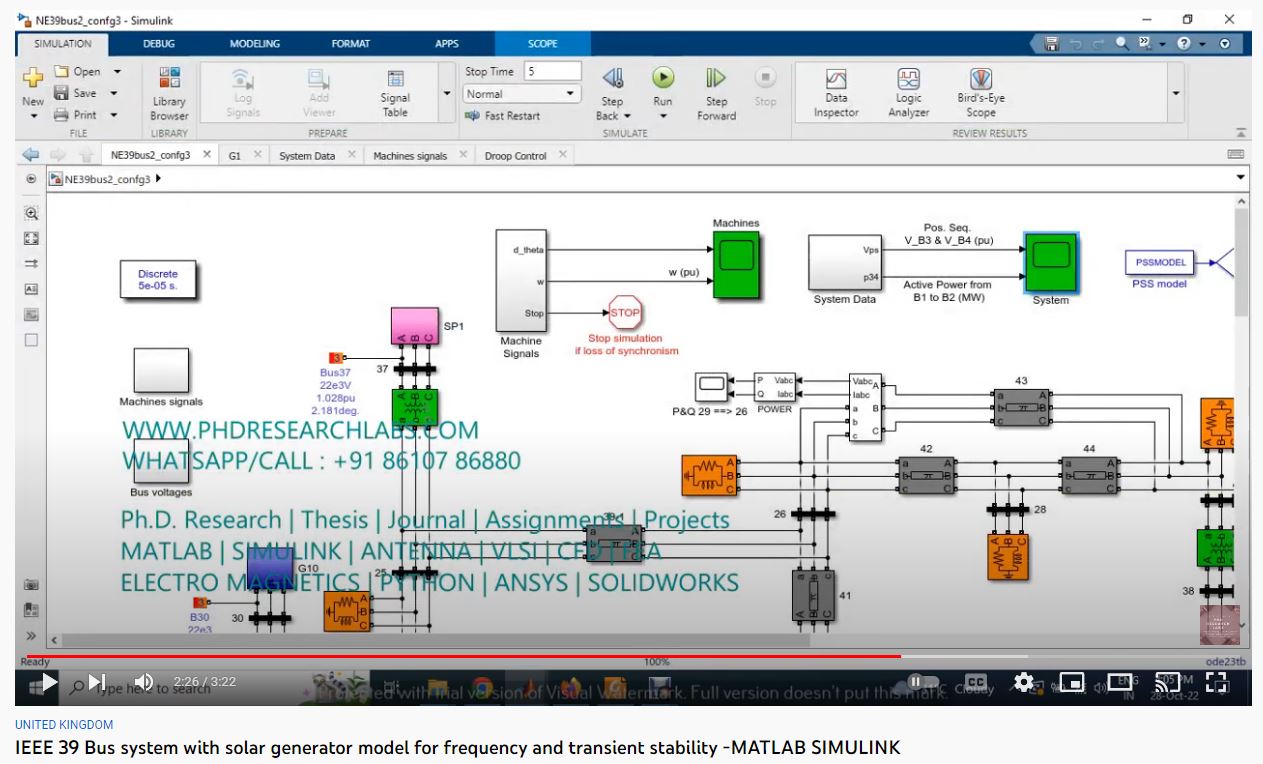Click the Log Signals button
The width and height of the screenshot is (1263, 764).
point(243,93)
